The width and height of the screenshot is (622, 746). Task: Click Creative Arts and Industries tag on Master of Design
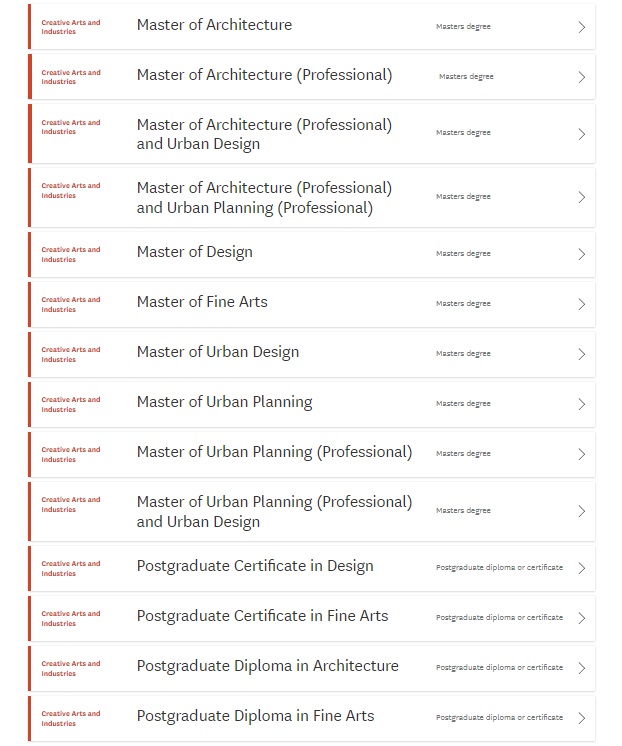(x=71, y=255)
